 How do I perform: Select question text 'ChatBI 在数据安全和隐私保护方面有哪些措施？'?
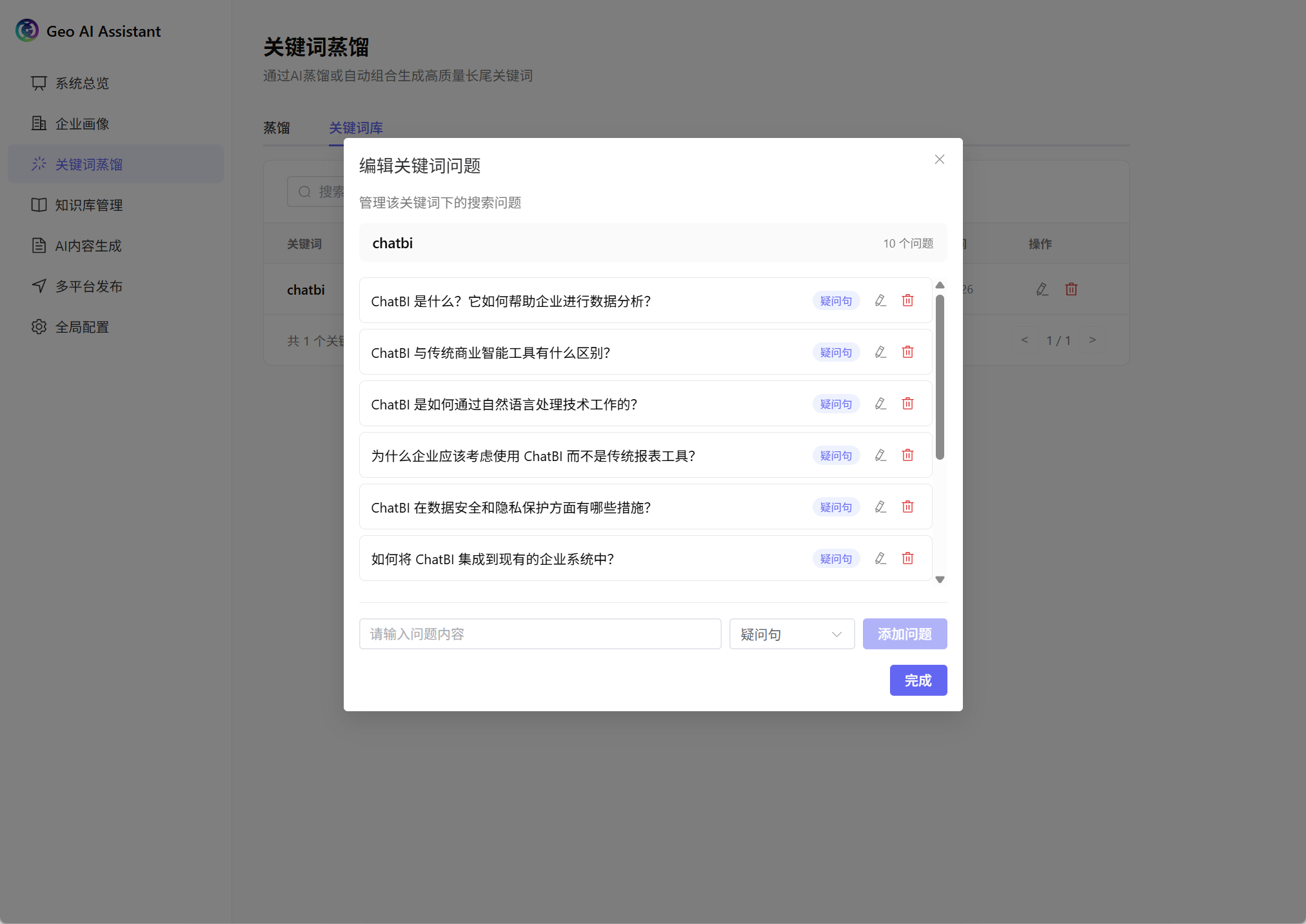click(511, 507)
